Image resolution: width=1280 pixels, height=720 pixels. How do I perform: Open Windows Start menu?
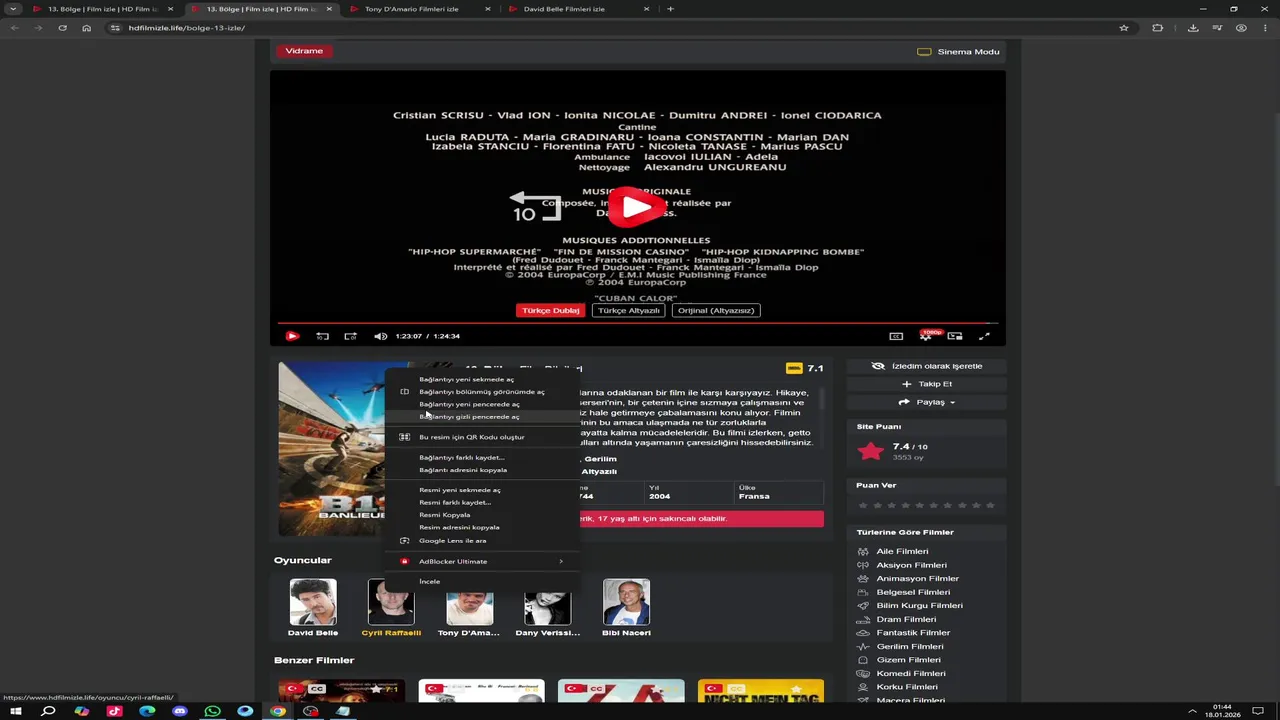point(16,711)
